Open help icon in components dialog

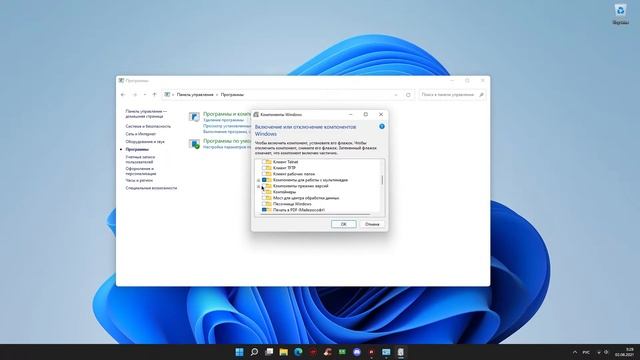[382, 127]
